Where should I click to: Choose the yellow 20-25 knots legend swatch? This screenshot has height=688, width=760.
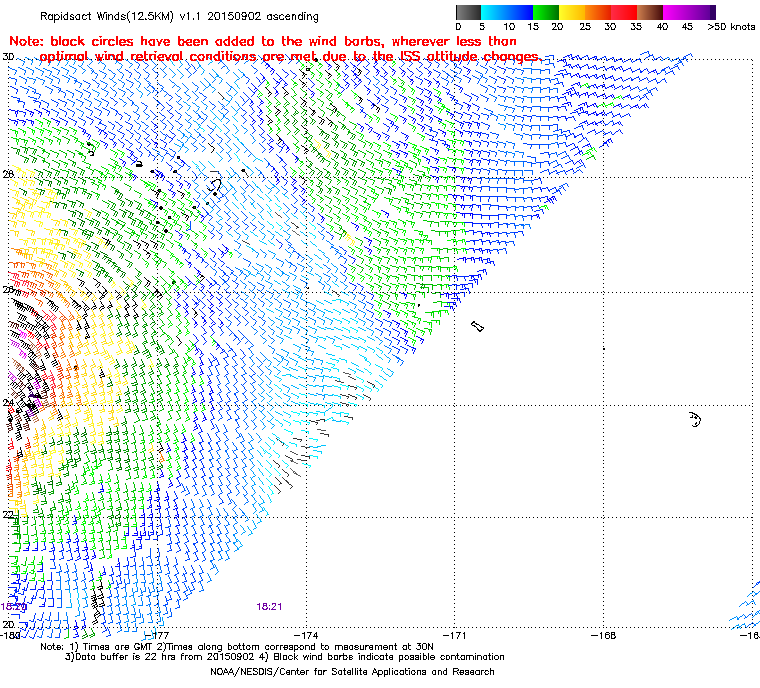click(572, 12)
